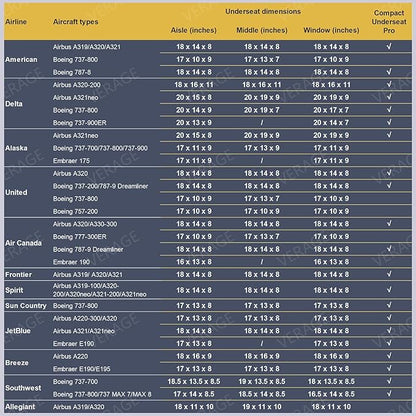
Task: Click the Breeze Airbus A220 checkmark
Action: point(389,356)
